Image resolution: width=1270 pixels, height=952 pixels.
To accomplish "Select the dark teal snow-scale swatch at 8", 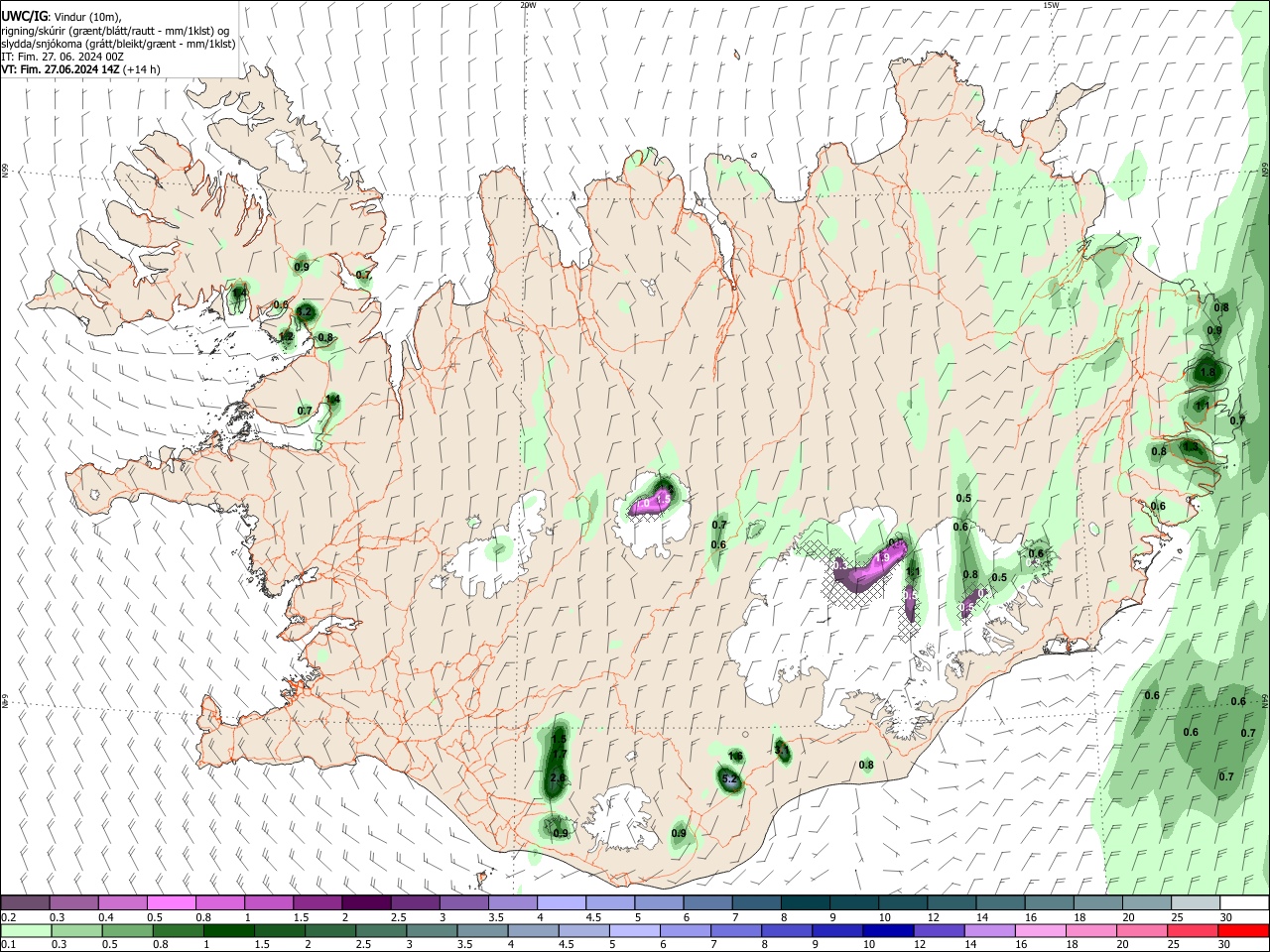I will 805,903.
